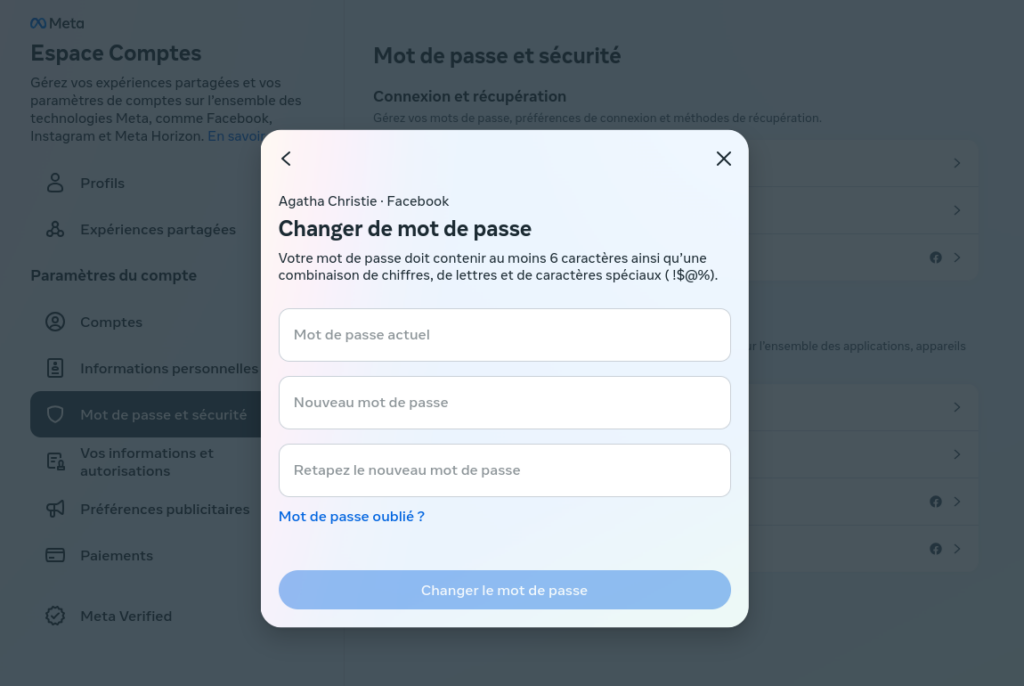
Task: Focus the Retapez le nouveau mot de passe field
Action: pos(504,470)
